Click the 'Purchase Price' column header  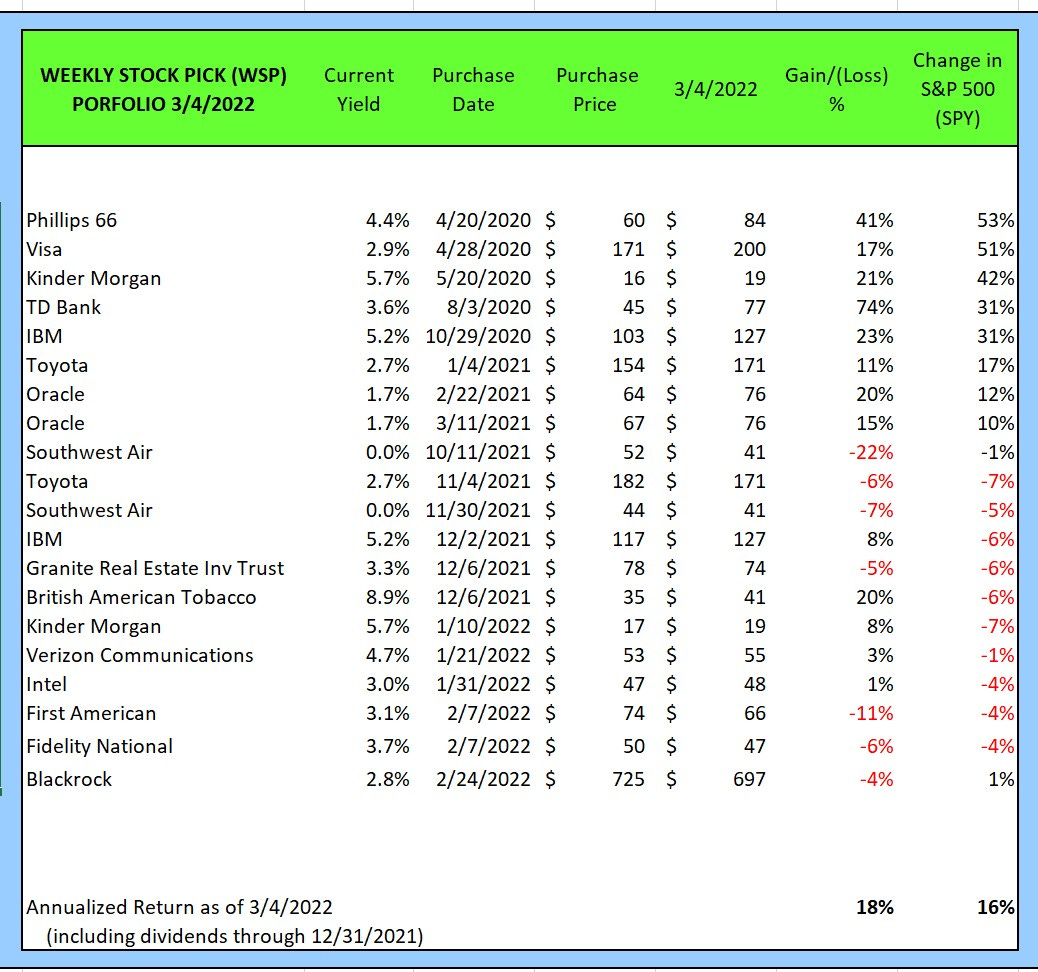[596, 89]
